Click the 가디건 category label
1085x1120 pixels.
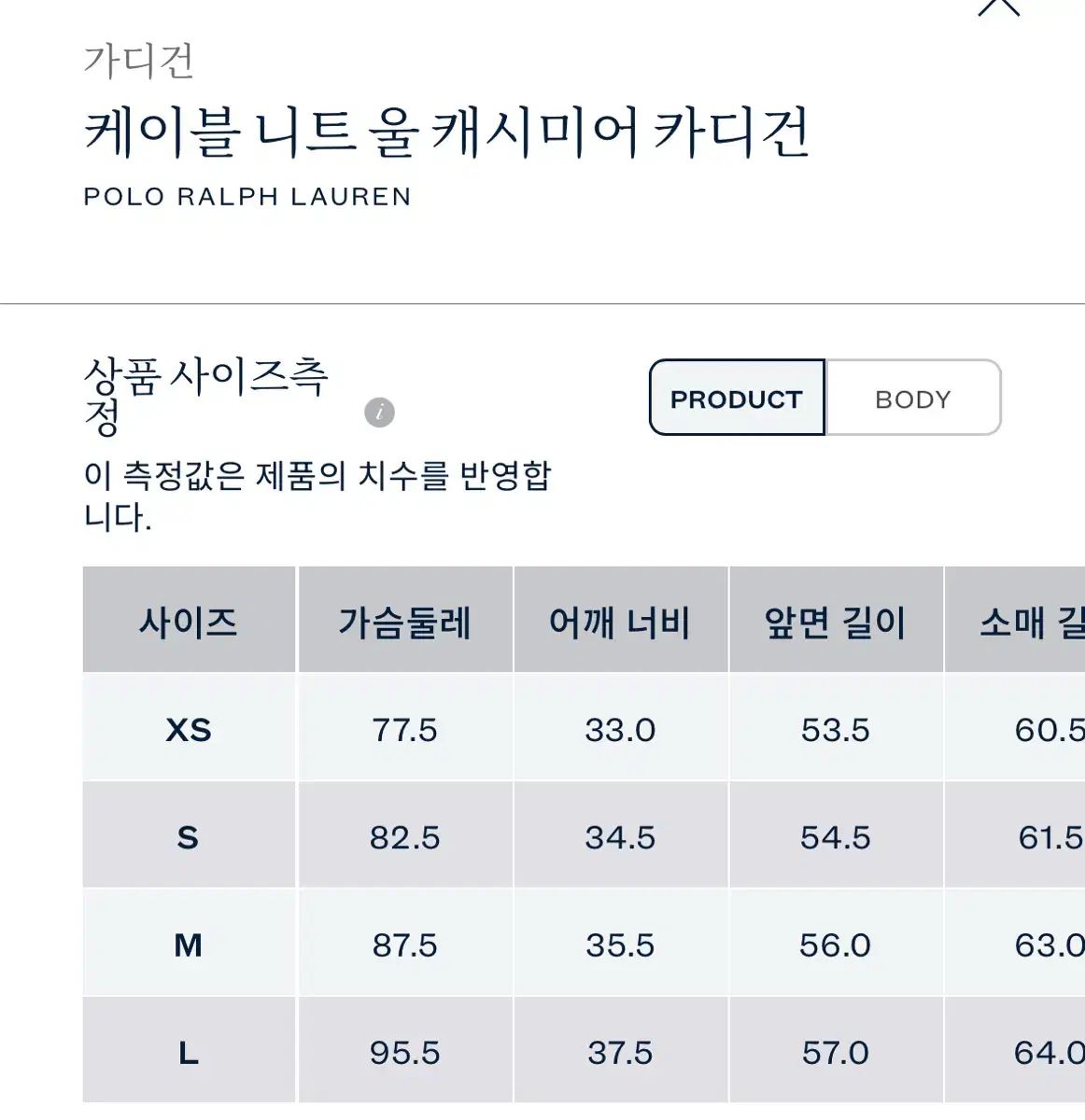coord(138,61)
